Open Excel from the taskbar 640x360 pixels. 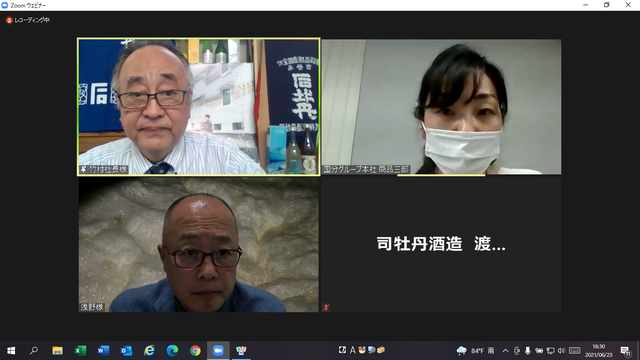(x=80, y=350)
